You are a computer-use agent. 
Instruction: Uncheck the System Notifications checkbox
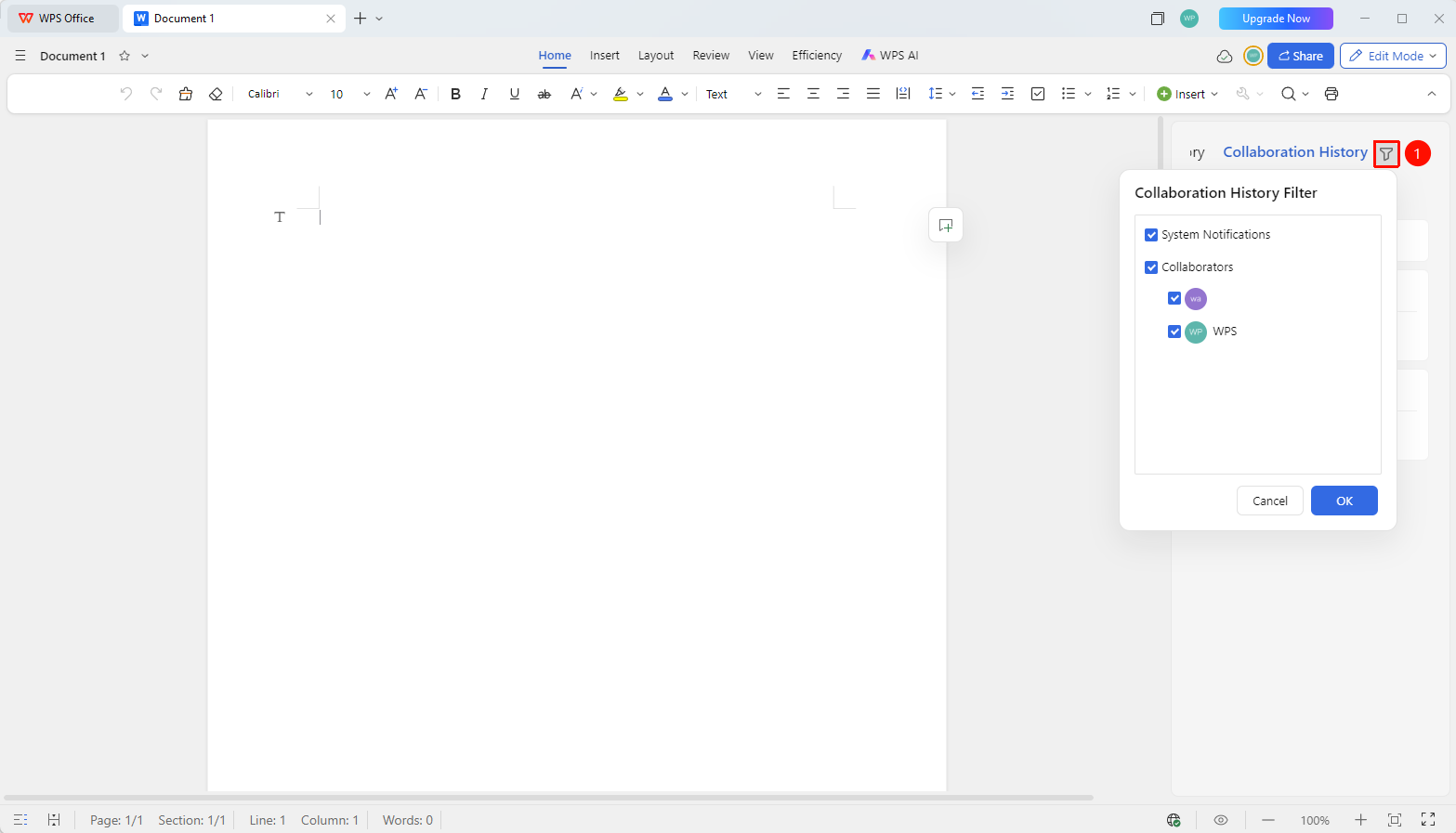[x=1151, y=235]
